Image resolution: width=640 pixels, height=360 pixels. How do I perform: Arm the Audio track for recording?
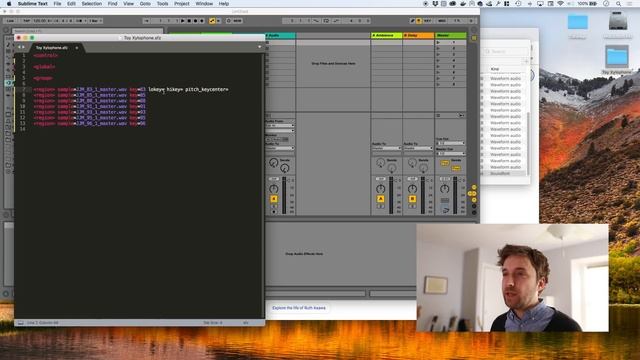pyautogui.click(x=274, y=212)
